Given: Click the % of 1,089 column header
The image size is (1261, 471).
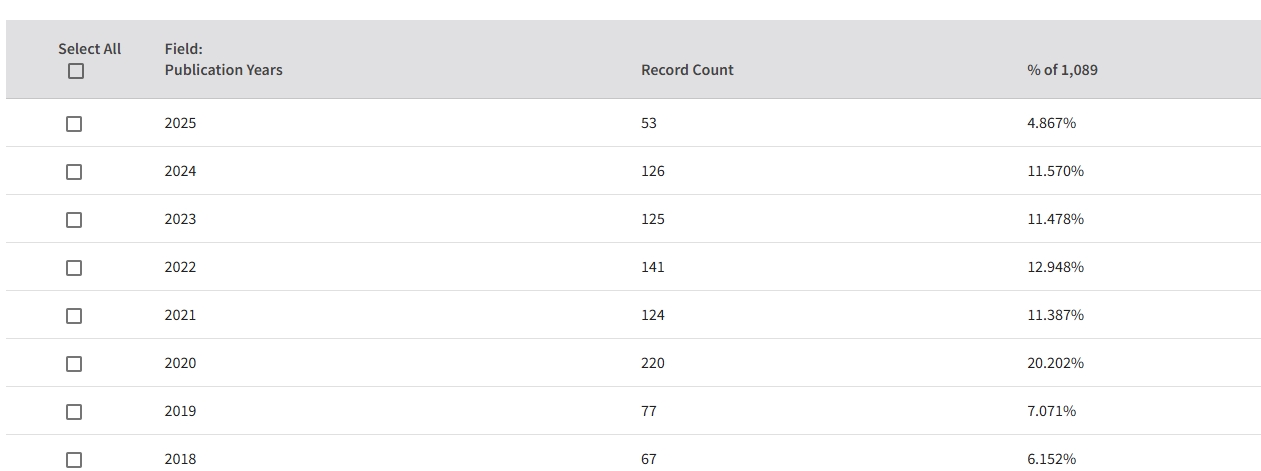Looking at the screenshot, I should 1062,70.
